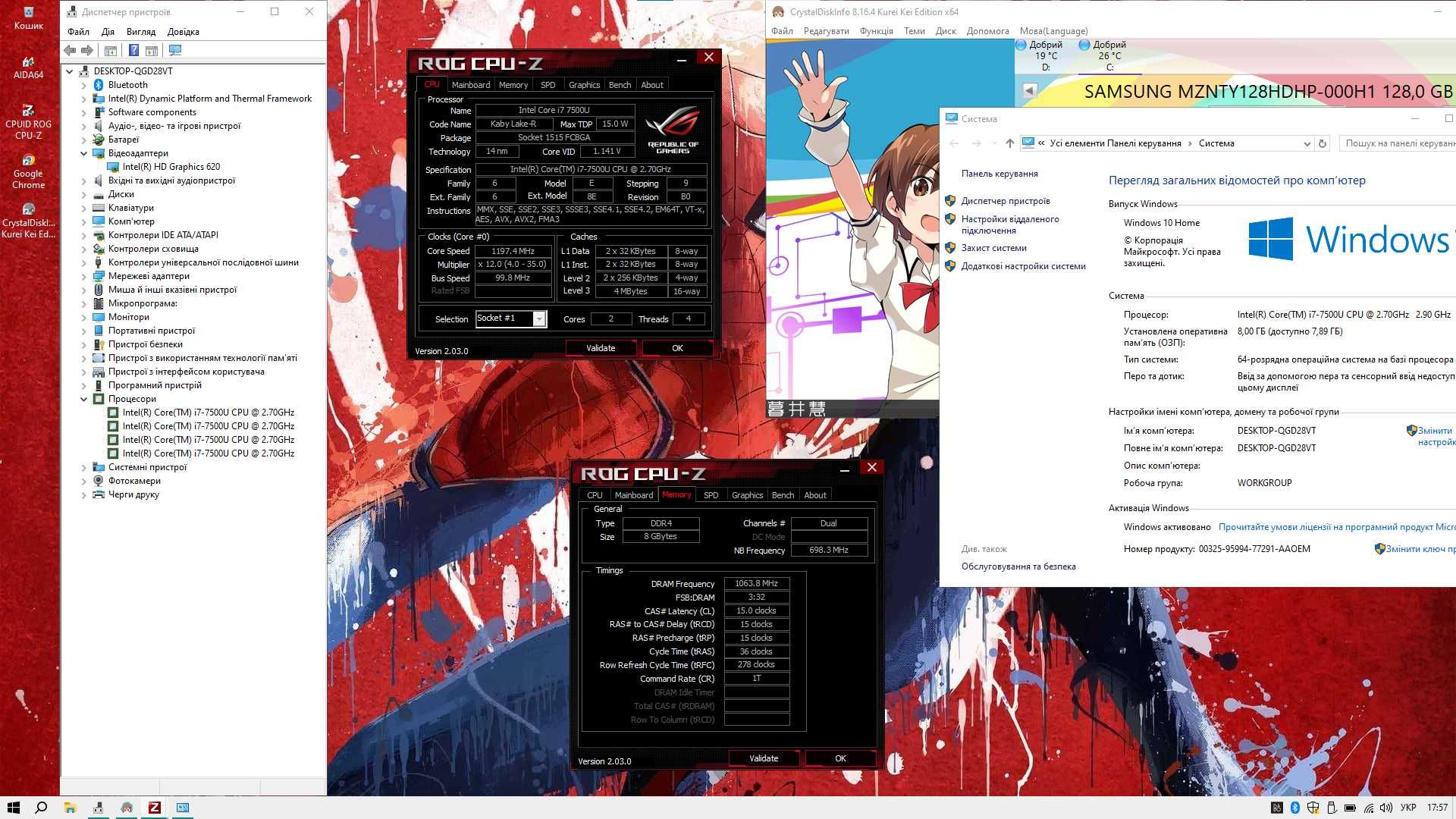
Task: Open the Socket #1 selection dropdown in CPU-Z
Action: coord(539,318)
